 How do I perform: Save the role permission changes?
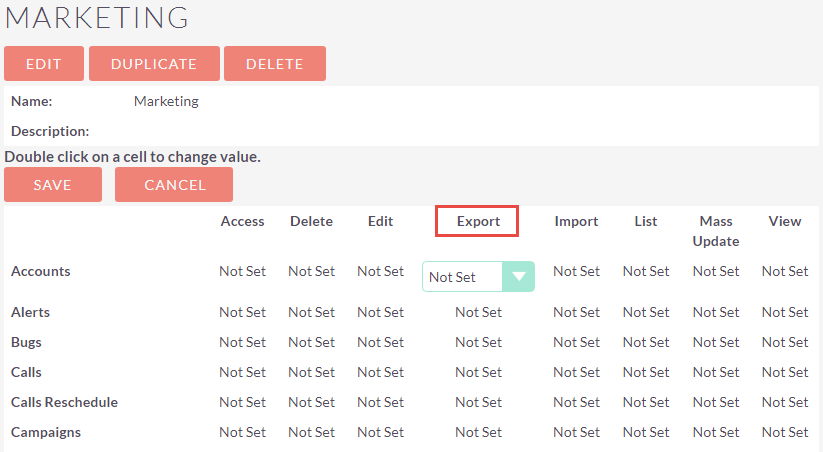[53, 184]
